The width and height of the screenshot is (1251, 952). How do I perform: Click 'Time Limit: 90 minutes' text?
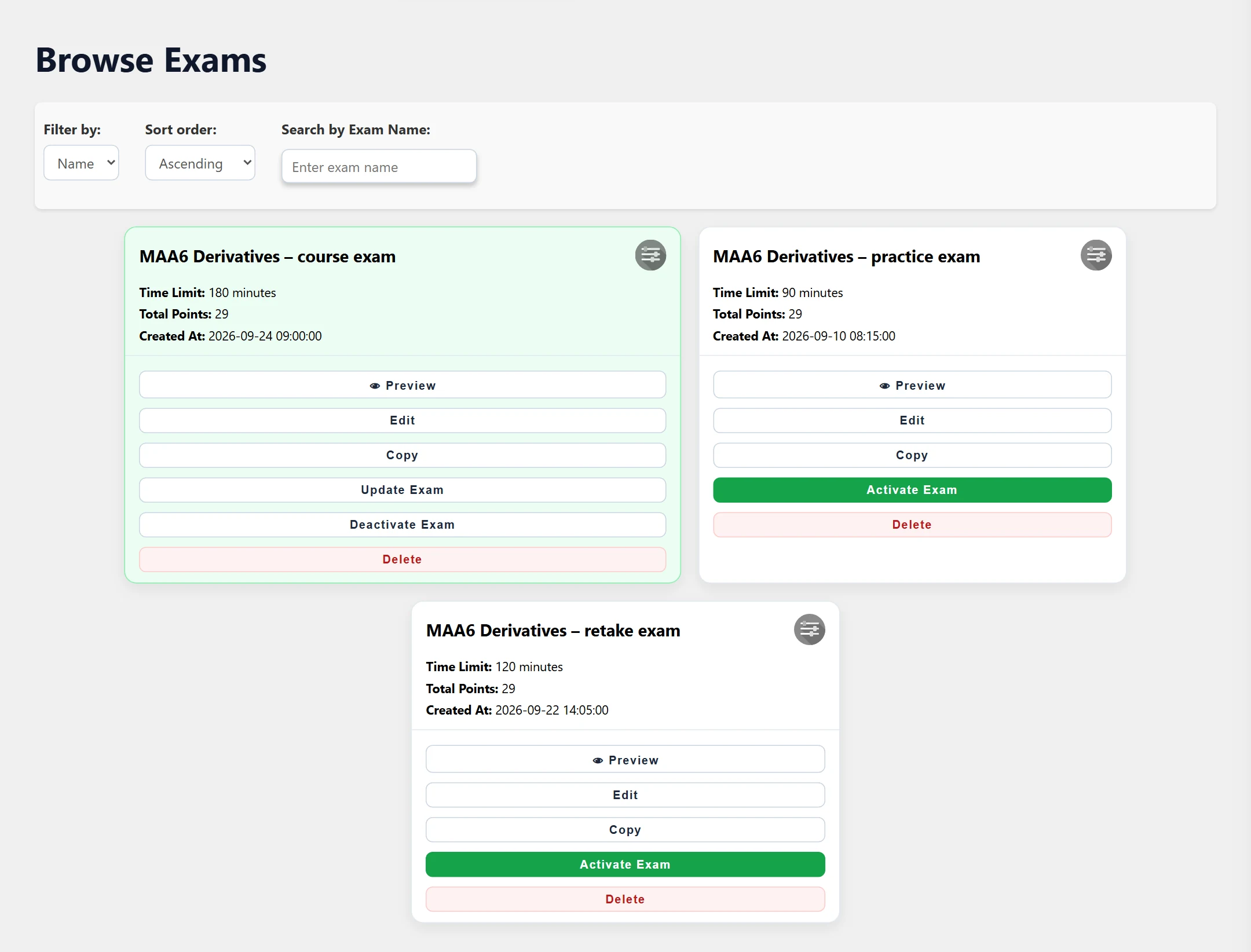(778, 292)
